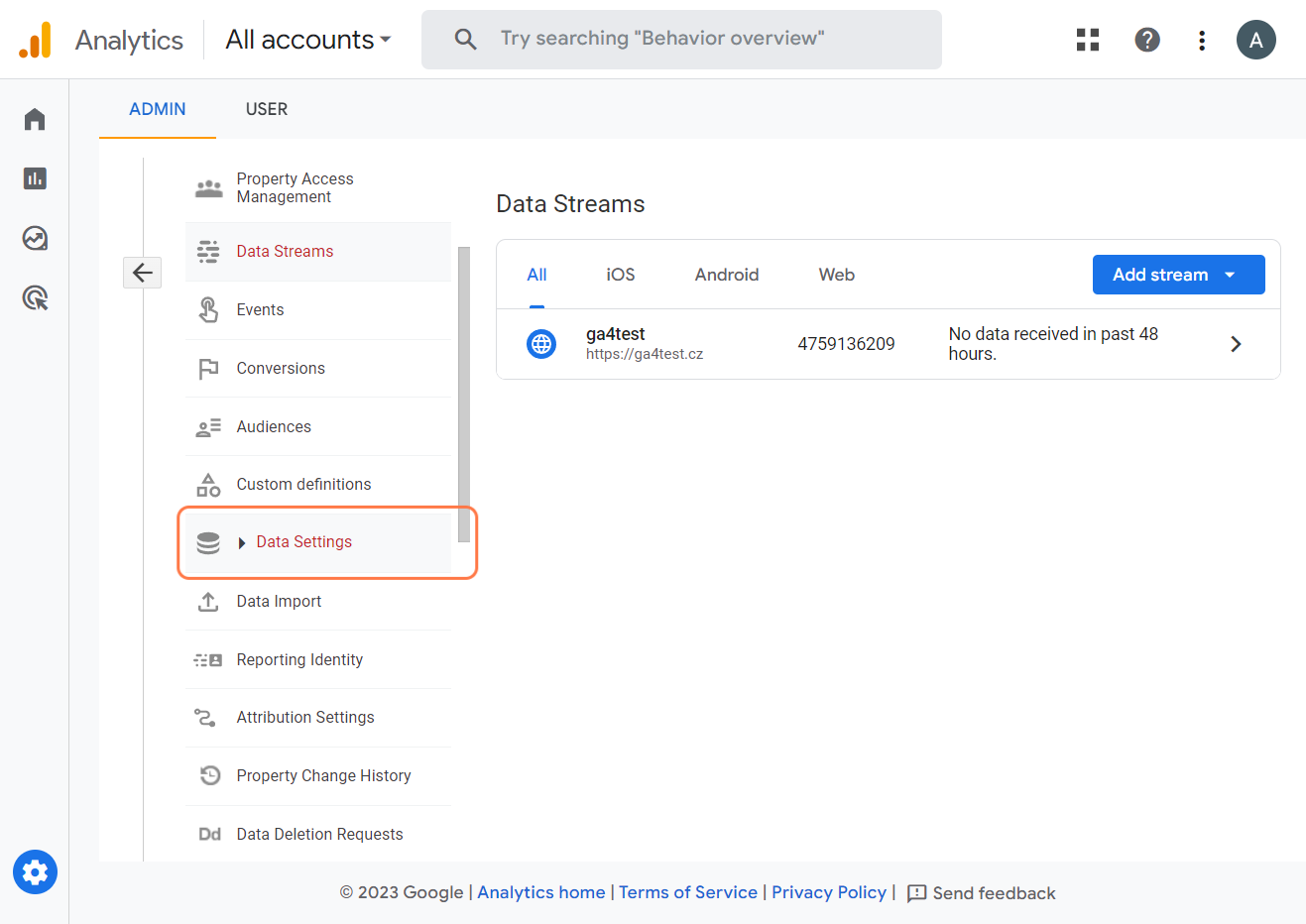
Task: Click the property column vertical scrollbar
Action: point(464,394)
